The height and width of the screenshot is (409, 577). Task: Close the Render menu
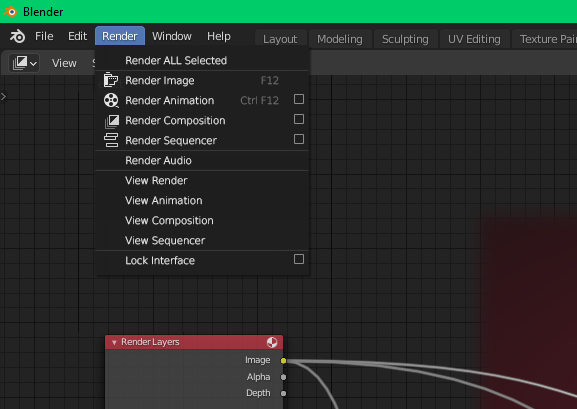click(x=120, y=36)
